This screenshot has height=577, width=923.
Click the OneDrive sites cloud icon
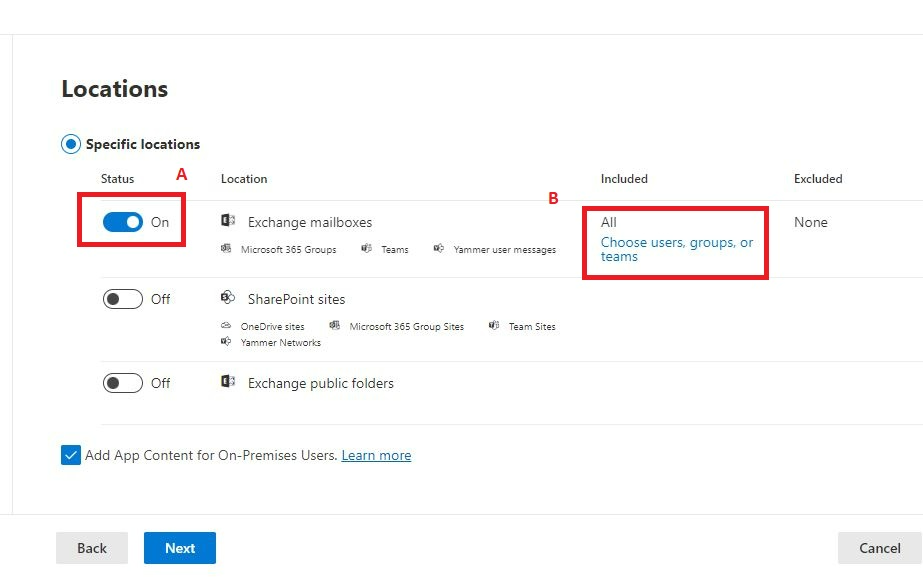226,326
